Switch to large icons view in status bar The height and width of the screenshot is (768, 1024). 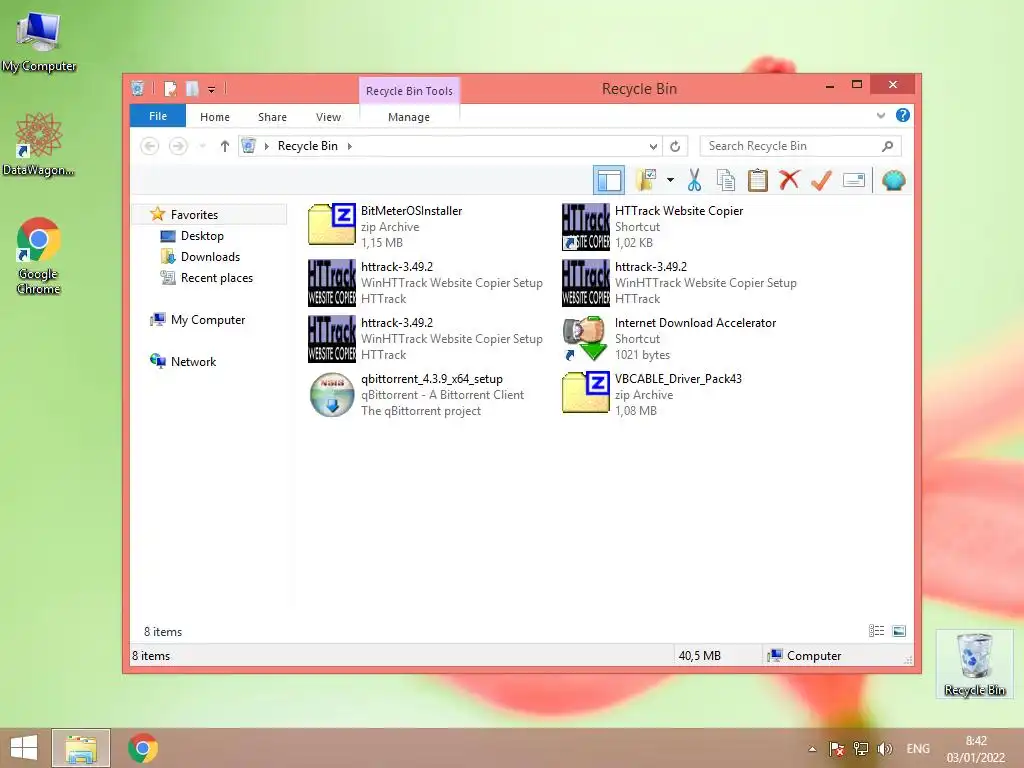899,630
